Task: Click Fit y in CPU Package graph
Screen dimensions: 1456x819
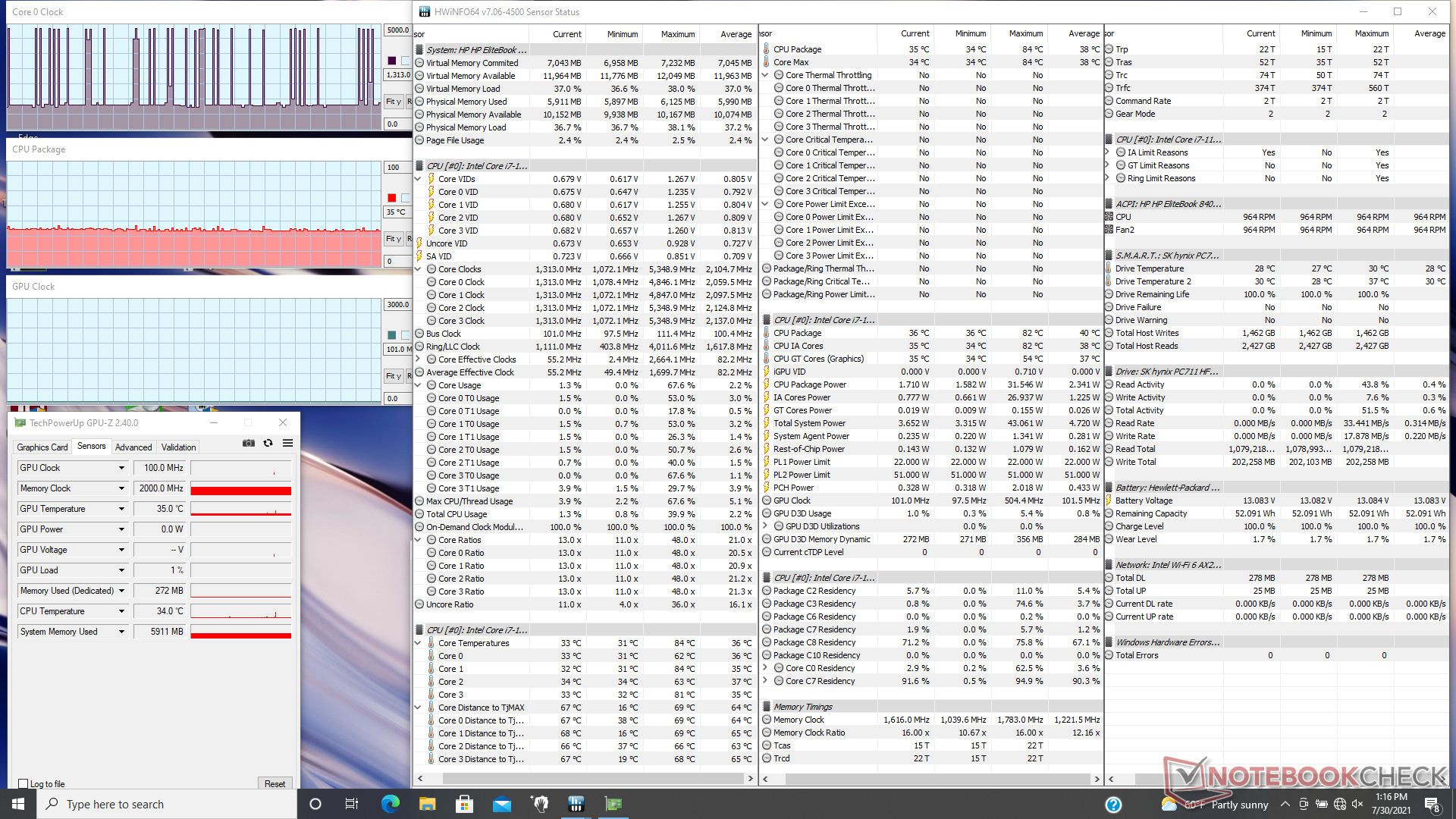Action: point(393,239)
